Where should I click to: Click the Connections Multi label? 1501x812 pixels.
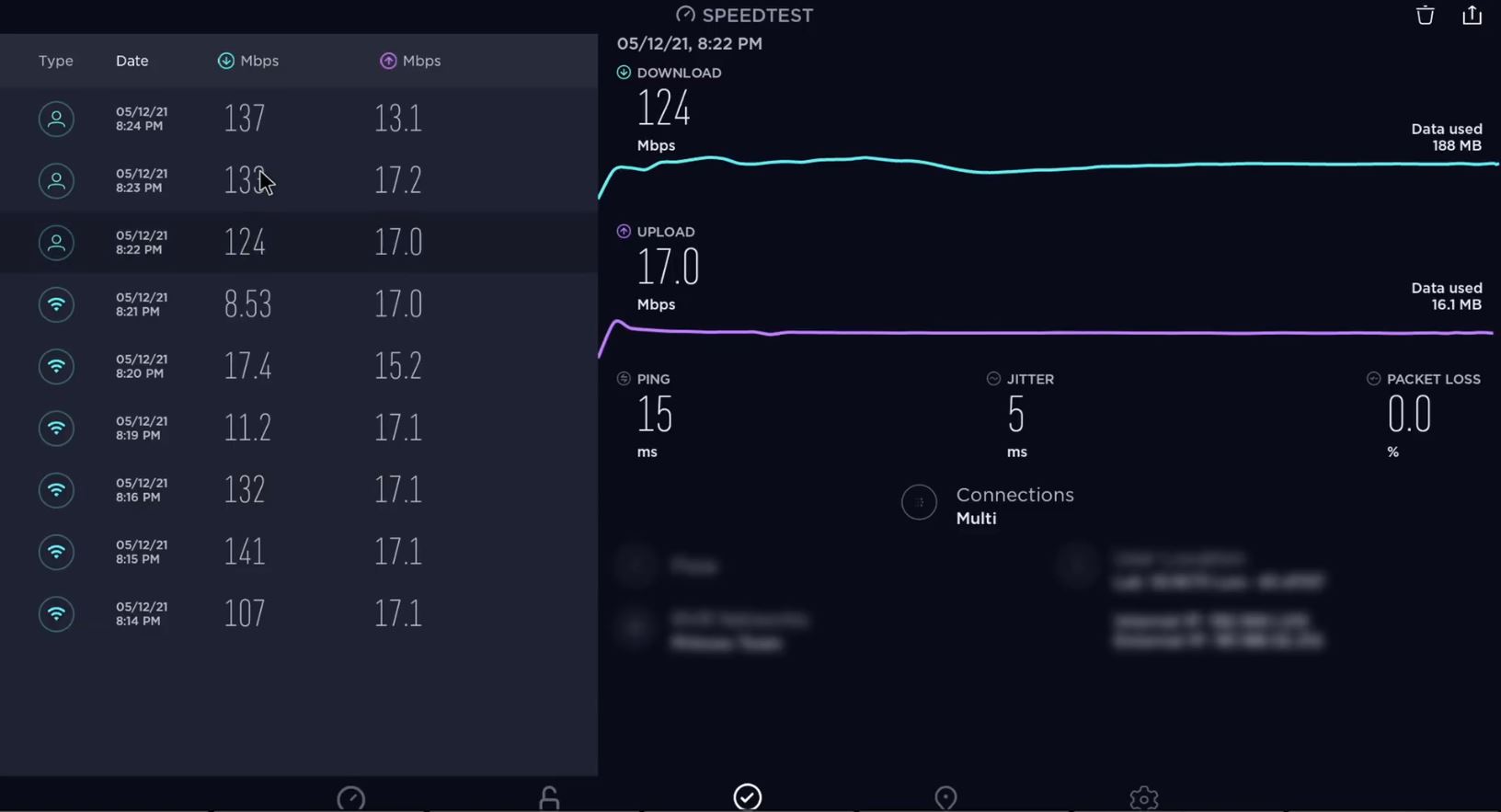(1014, 506)
